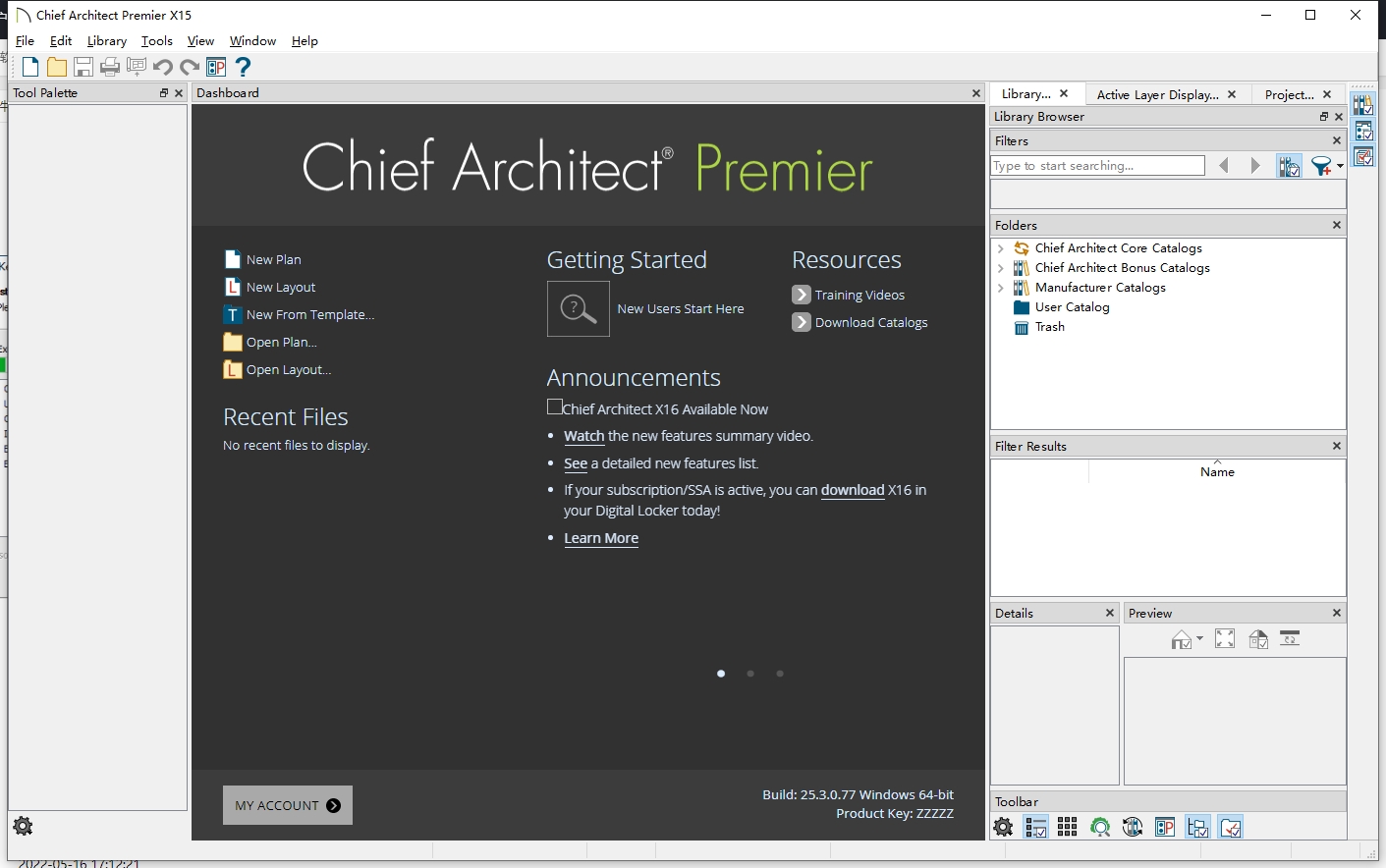Expand Chief Architect Bonus Catalogs folder

[1001, 268]
